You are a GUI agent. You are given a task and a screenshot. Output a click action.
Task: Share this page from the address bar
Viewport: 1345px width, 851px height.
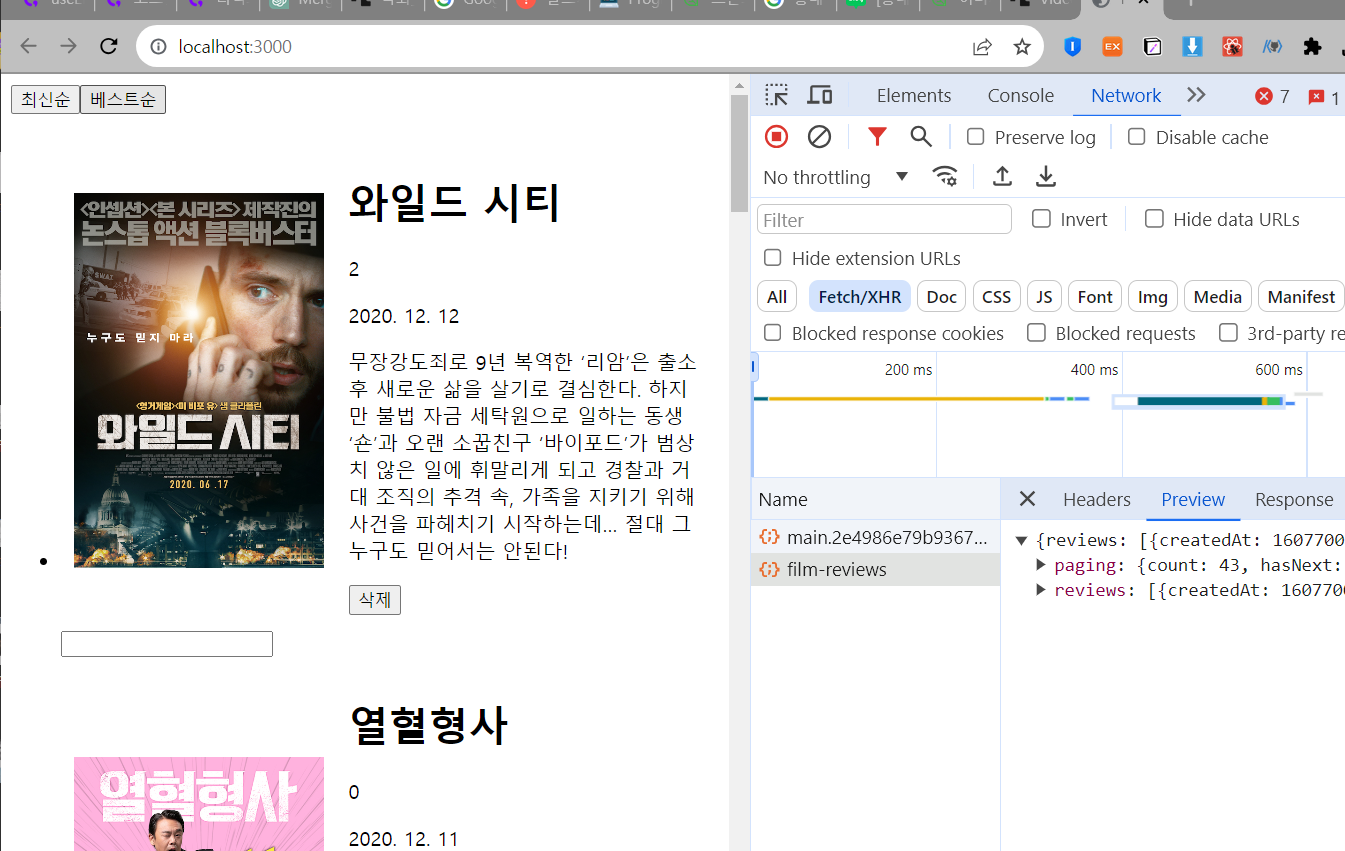pyautogui.click(x=982, y=46)
